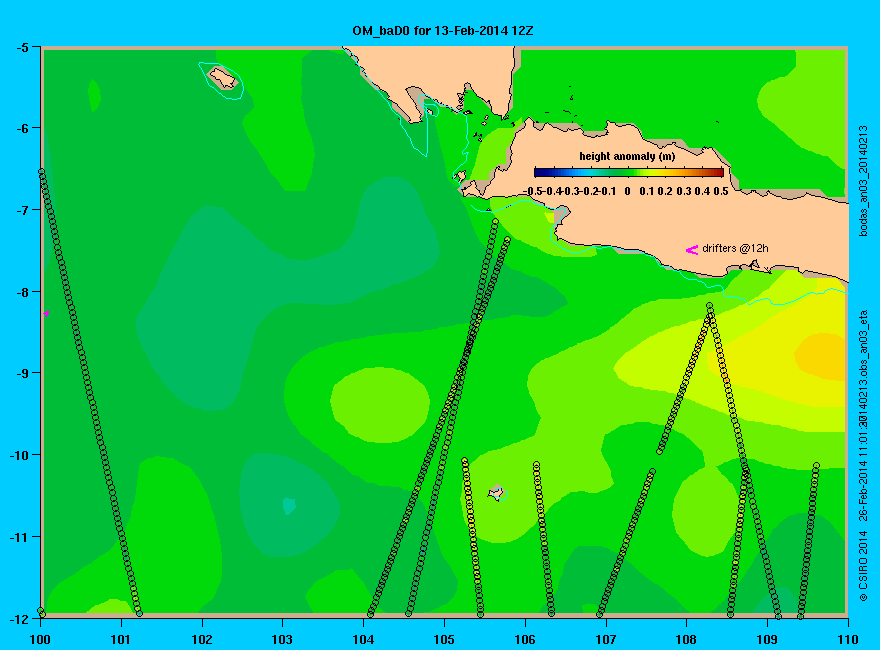Click the magenta drifter arrow in the legend

692,250
